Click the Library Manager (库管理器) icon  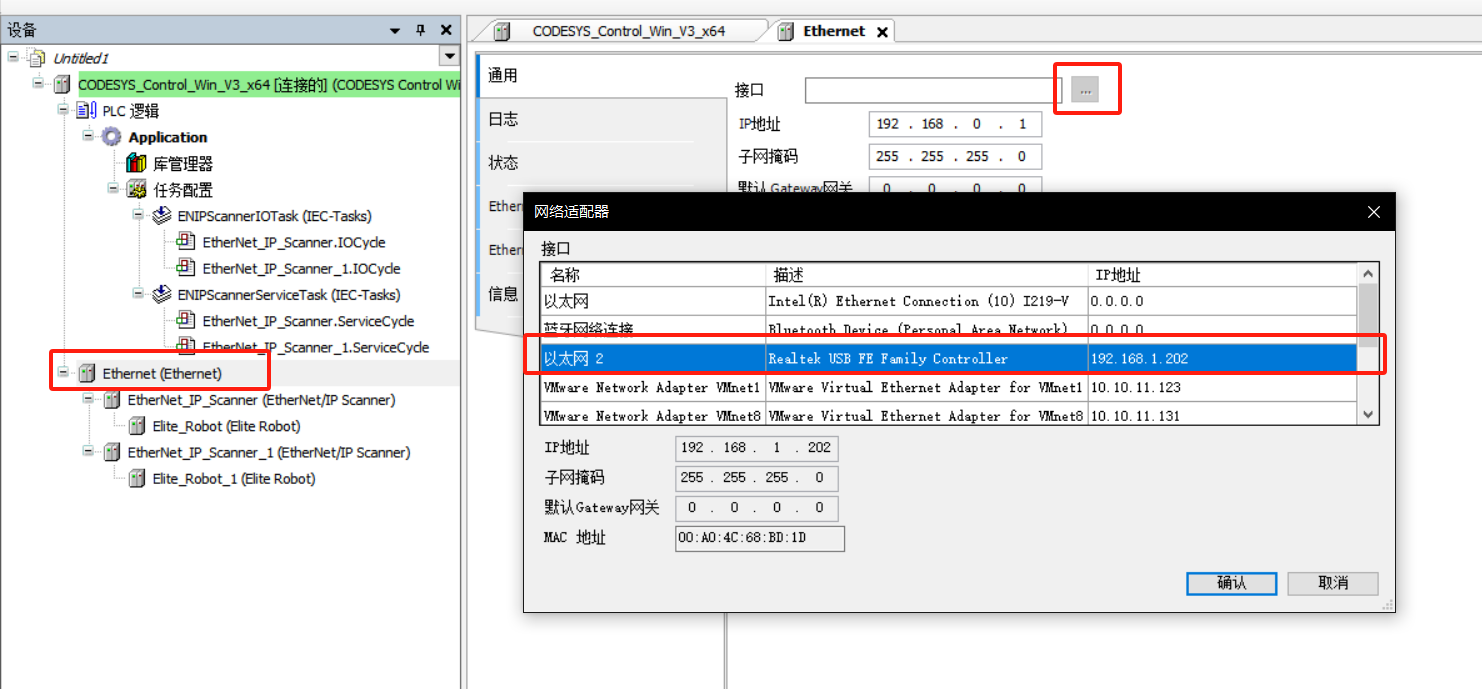point(136,164)
